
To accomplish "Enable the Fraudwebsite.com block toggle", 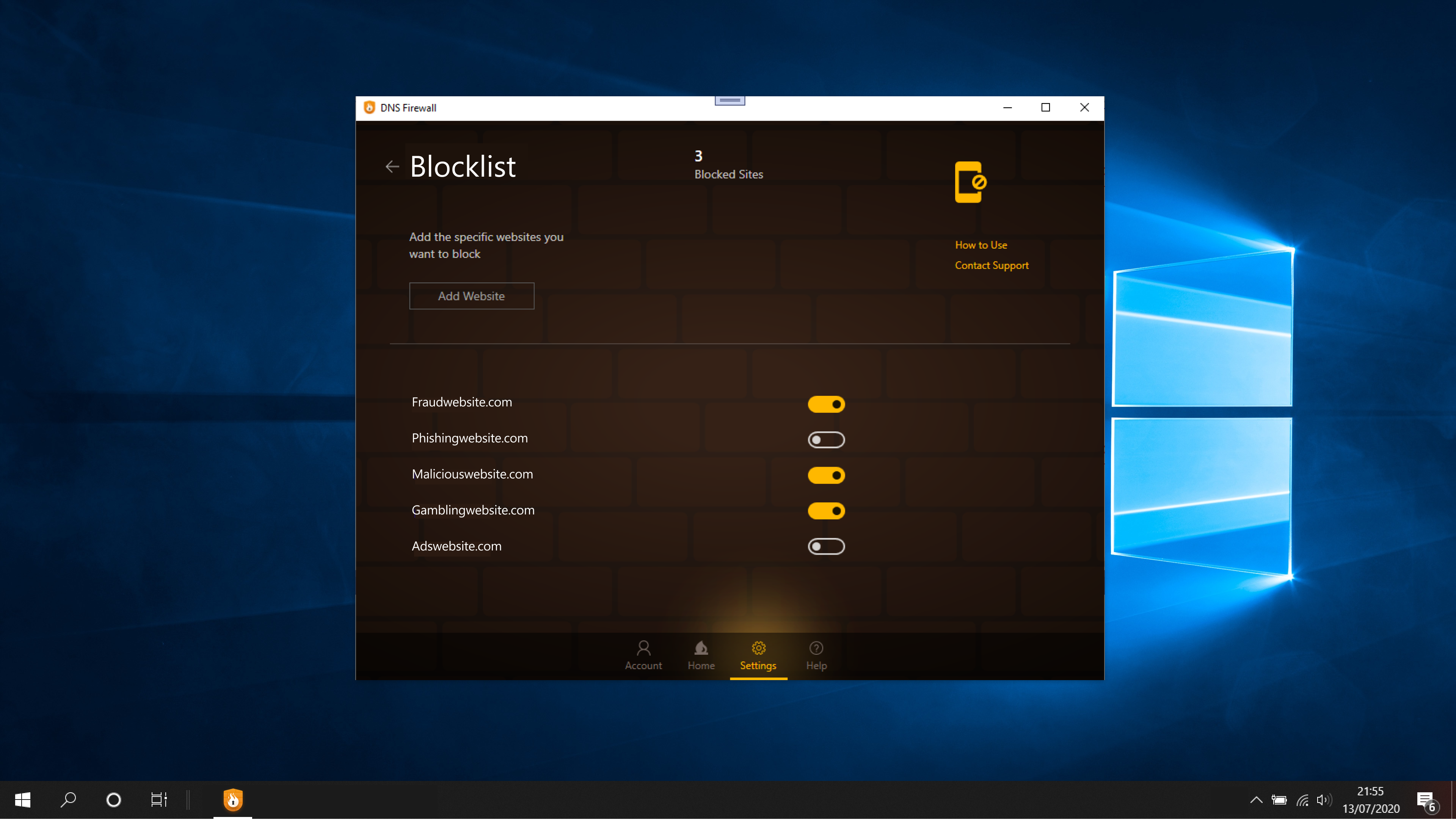I will [825, 403].
